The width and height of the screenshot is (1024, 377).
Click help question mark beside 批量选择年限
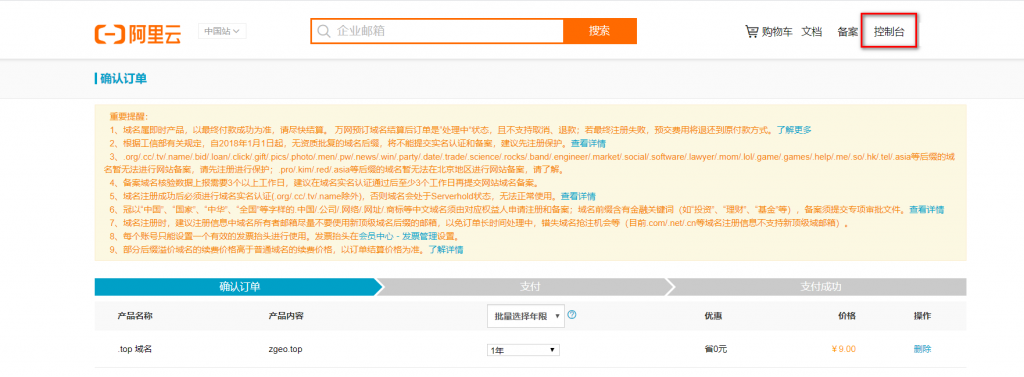click(572, 315)
